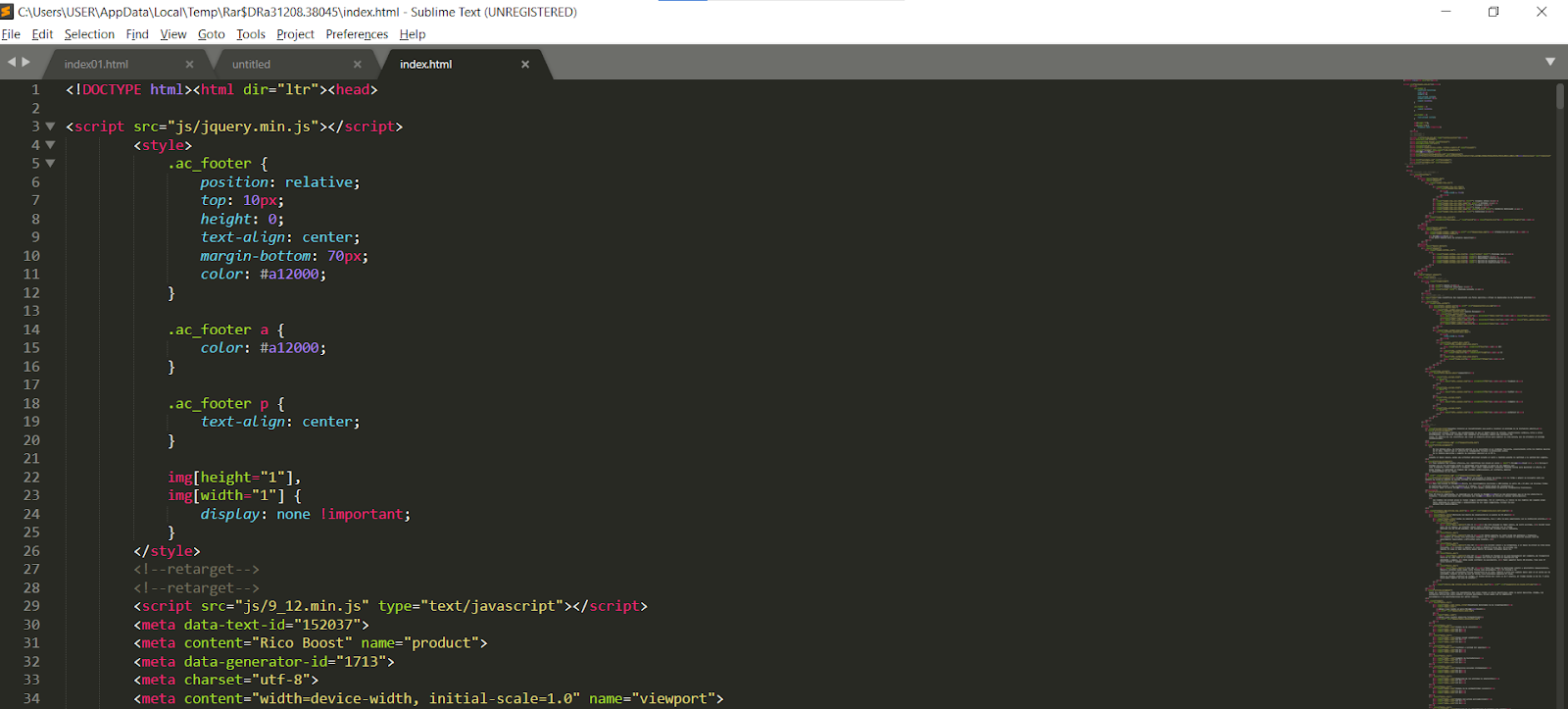Viewport: 1568px width, 709px height.
Task: Open the Goto menu
Action: coord(211,34)
